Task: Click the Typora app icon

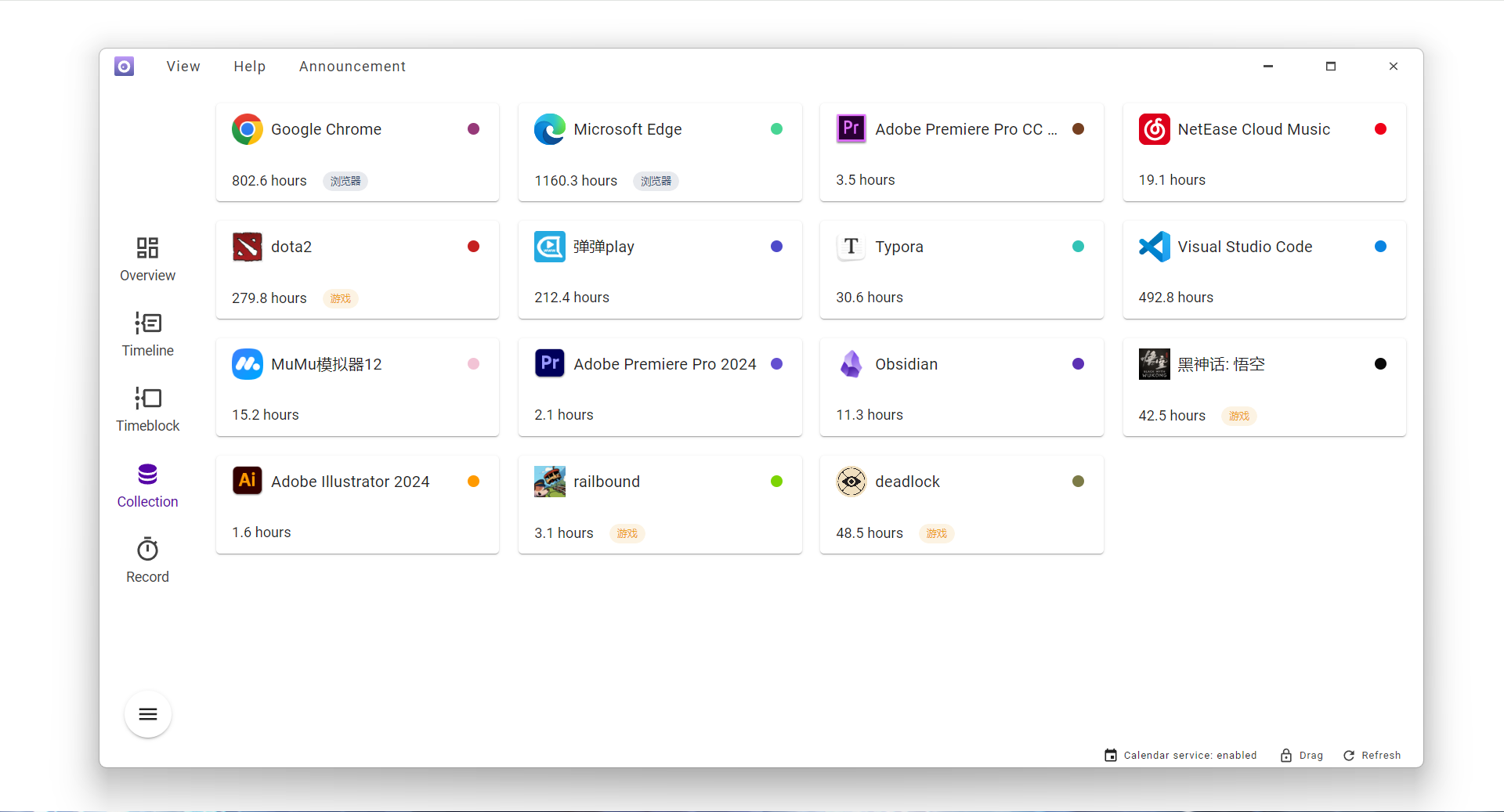Action: pyautogui.click(x=851, y=247)
